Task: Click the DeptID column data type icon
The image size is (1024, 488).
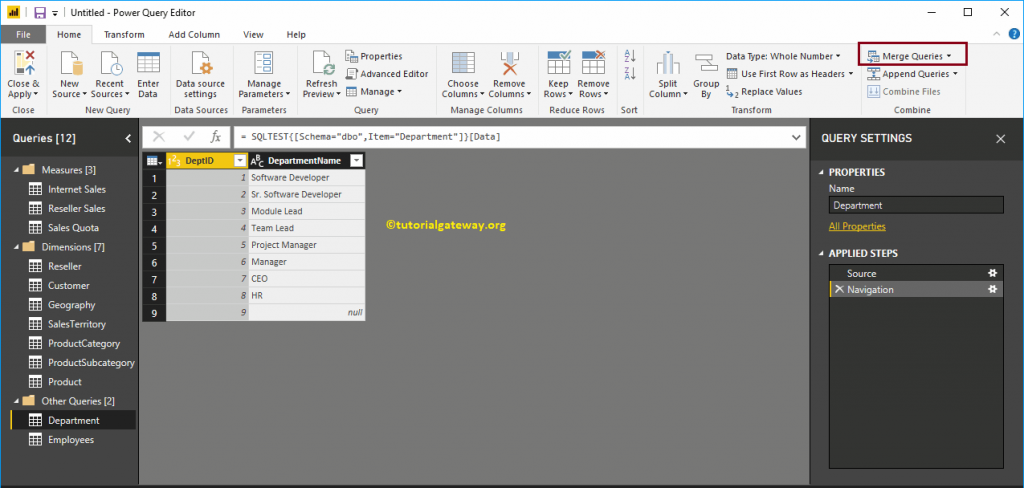Action: [174, 161]
